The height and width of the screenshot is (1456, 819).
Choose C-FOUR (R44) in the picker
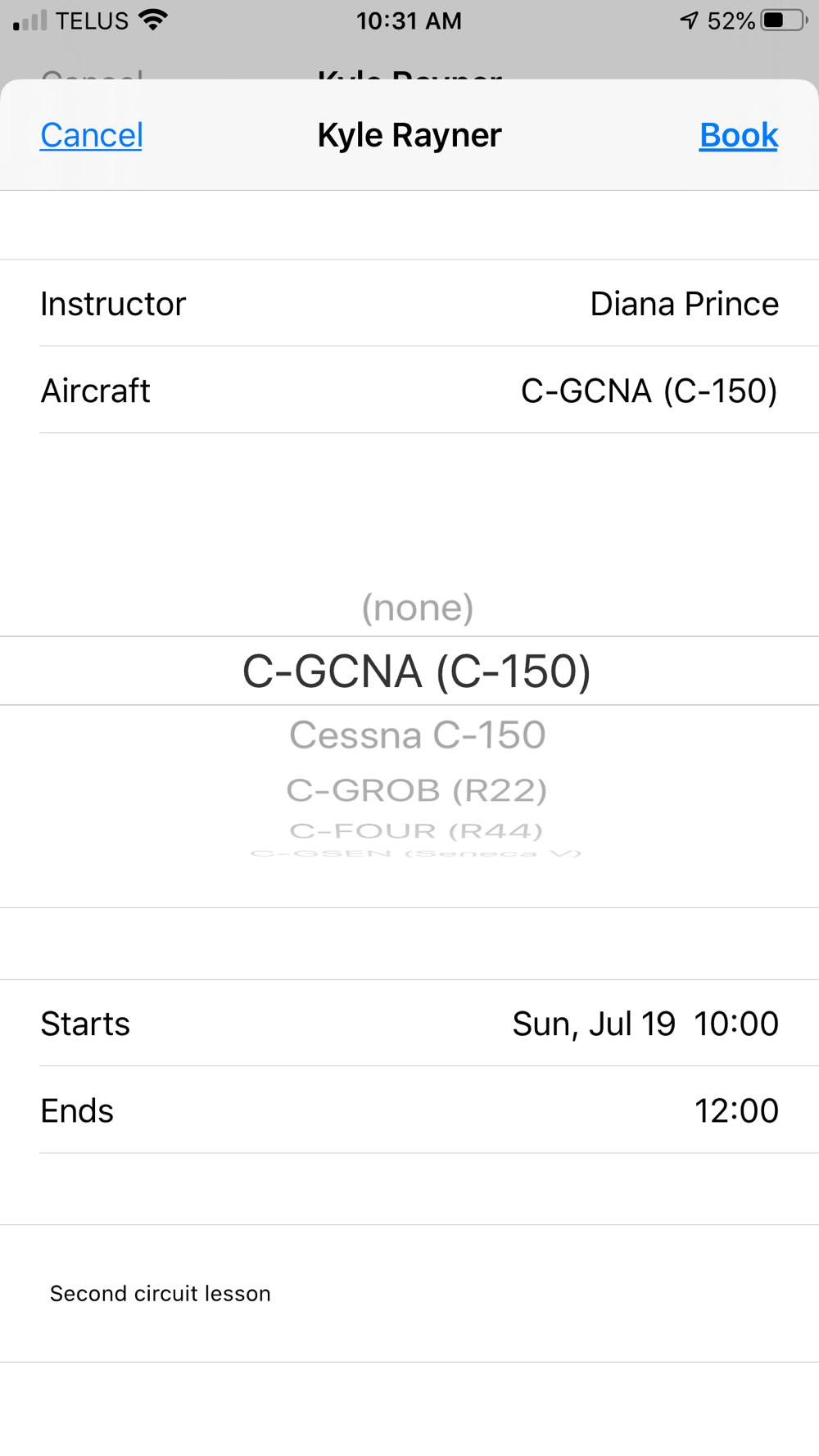point(417,831)
